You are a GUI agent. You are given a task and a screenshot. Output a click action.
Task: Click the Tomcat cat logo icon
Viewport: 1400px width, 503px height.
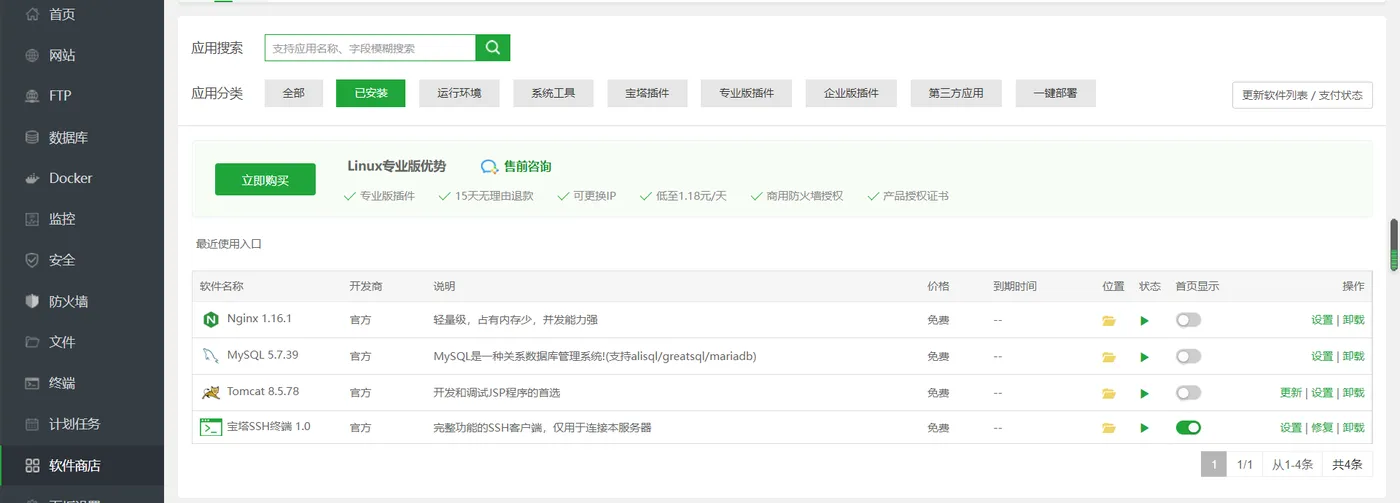[x=210, y=392]
